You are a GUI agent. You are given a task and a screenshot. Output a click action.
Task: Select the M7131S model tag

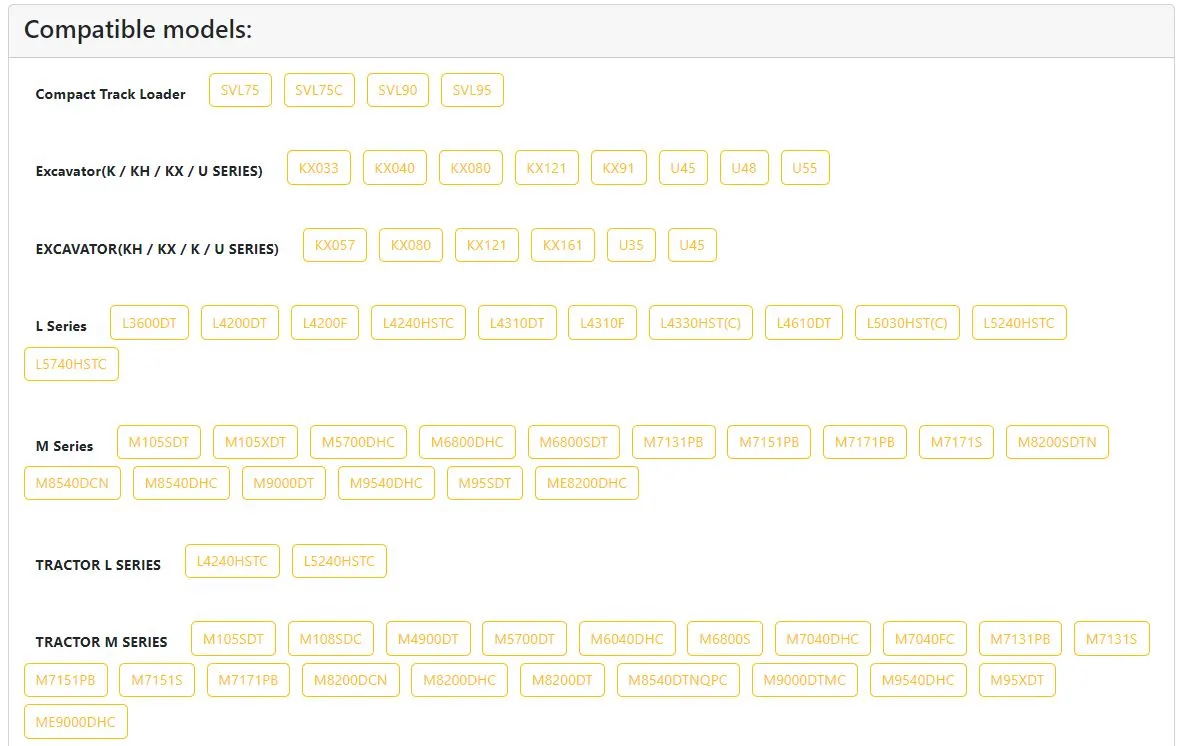[1112, 639]
